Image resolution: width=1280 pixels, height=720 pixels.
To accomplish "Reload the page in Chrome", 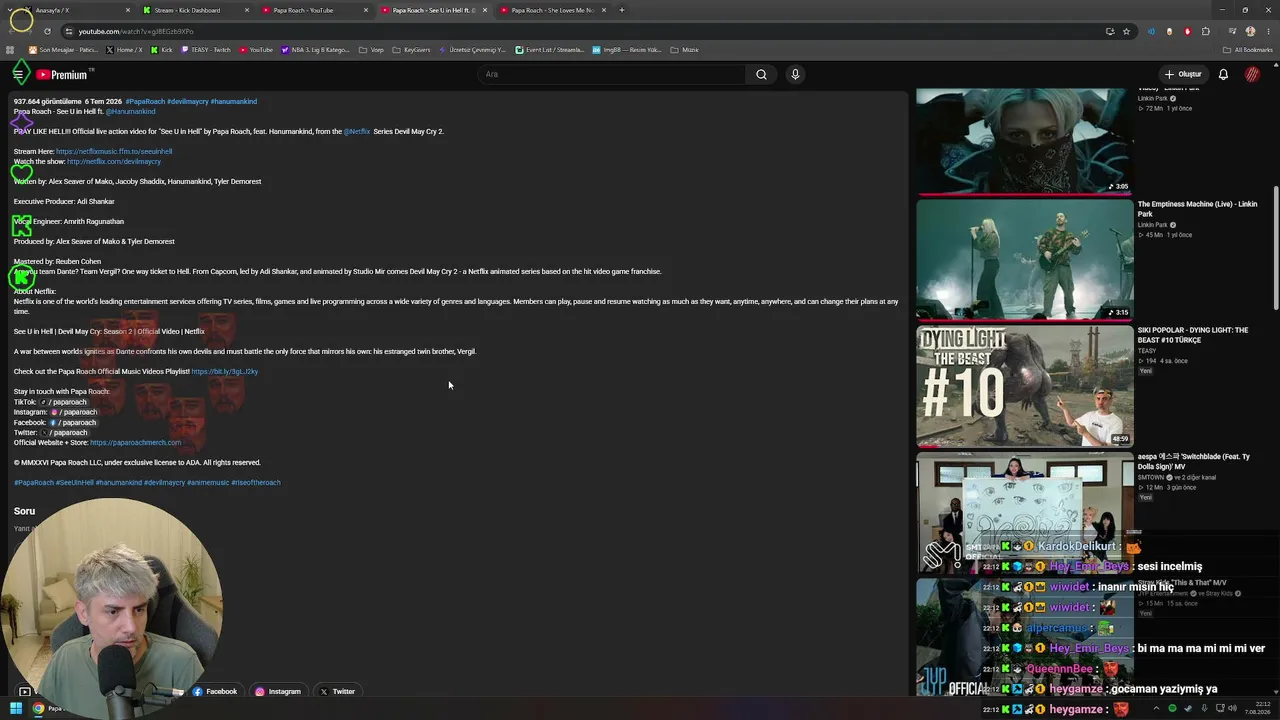I will pyautogui.click(x=47, y=31).
